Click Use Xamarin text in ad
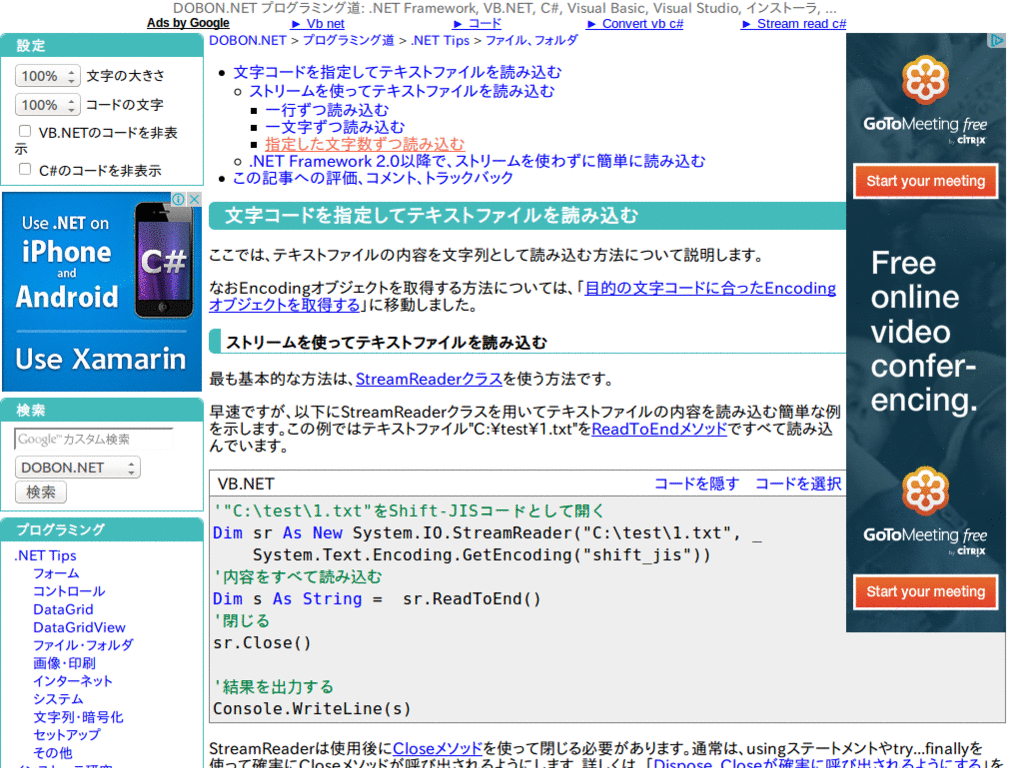Image resolution: width=1024 pixels, height=768 pixels. 101,359
